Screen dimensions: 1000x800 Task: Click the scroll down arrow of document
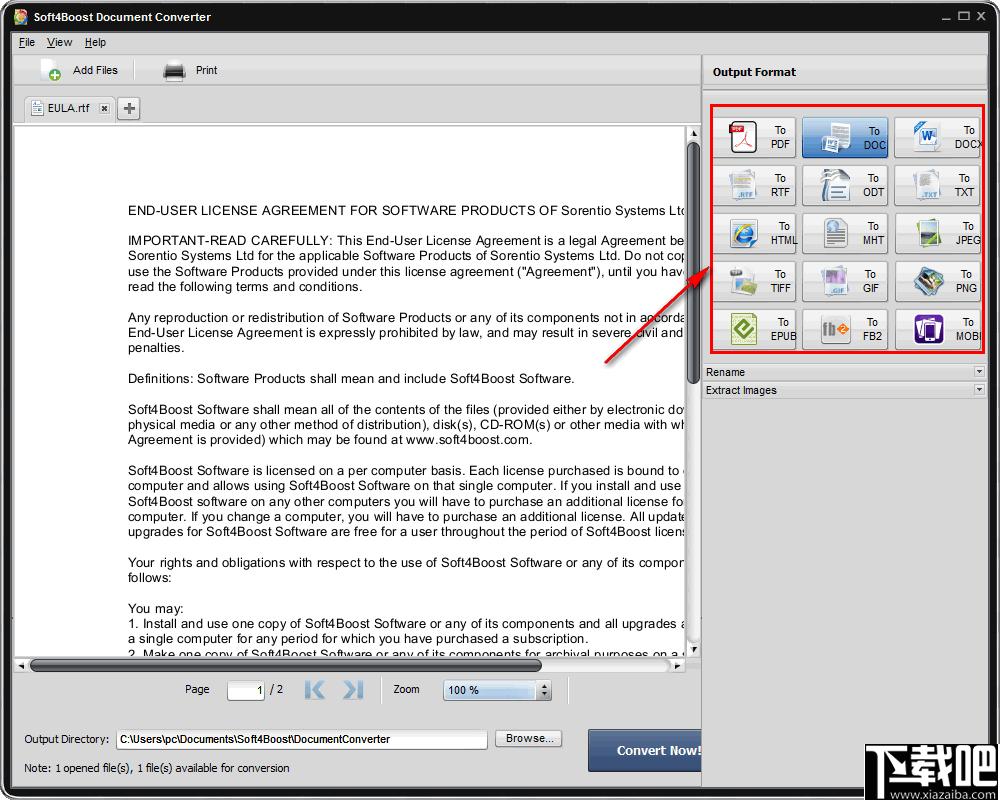pos(694,650)
